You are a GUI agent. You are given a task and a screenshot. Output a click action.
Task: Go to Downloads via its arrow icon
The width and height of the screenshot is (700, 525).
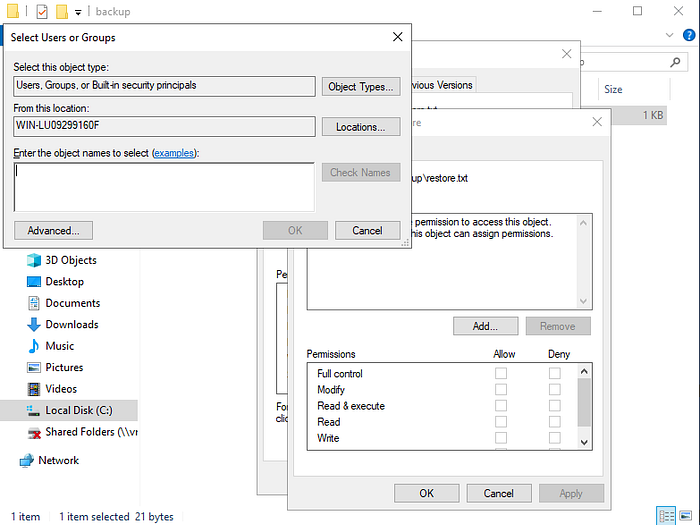pos(34,325)
